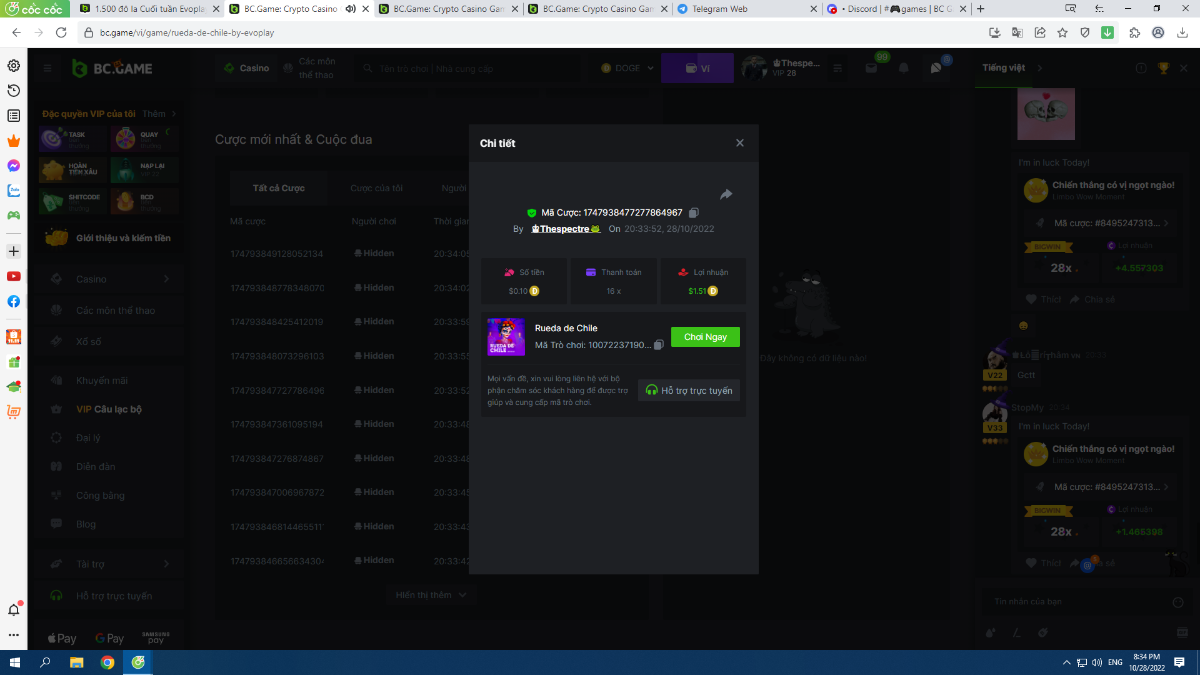
Task: Open sidebar notifications bell
Action: pyautogui.click(x=14, y=609)
